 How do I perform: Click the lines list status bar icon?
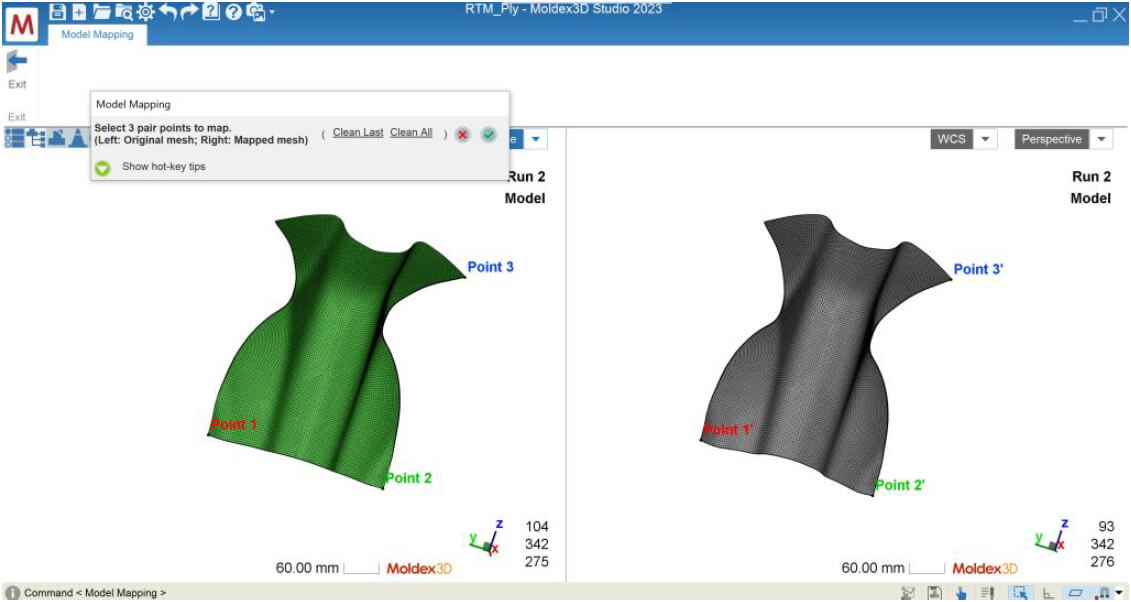pos(988,593)
